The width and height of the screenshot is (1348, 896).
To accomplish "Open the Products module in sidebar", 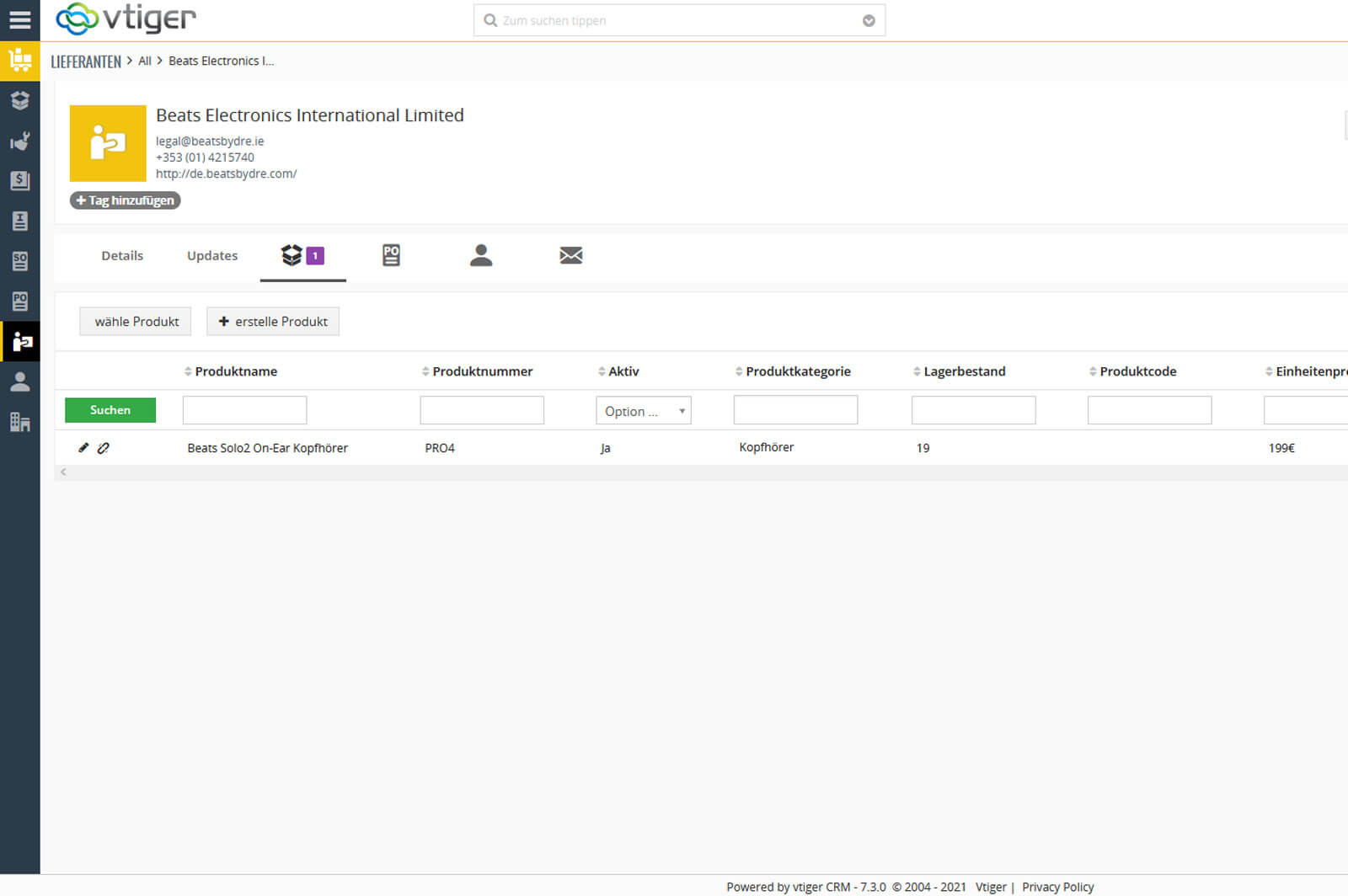I will pos(19,101).
